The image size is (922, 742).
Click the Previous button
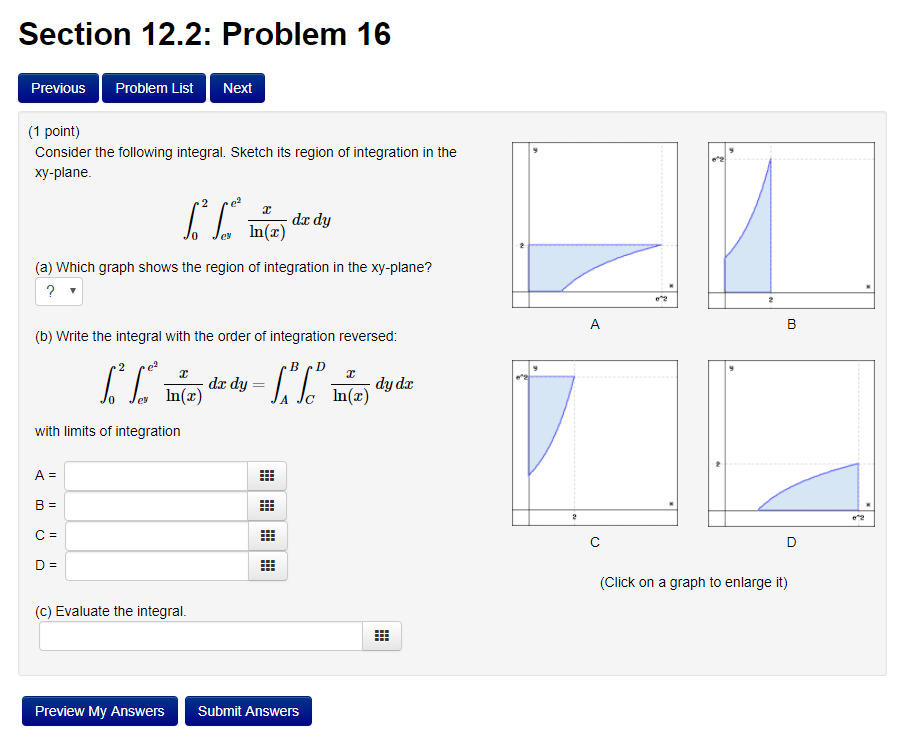coord(57,88)
